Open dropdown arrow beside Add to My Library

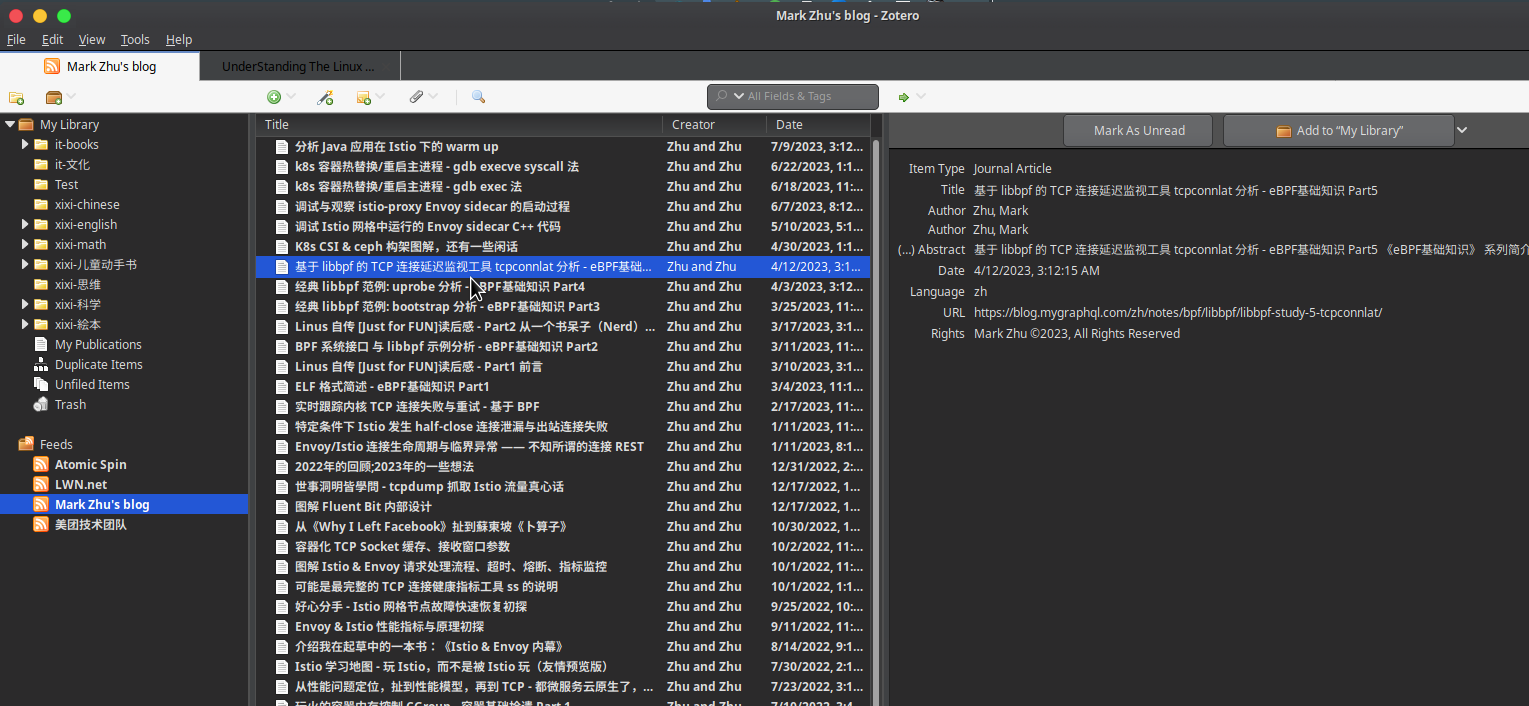(1462, 130)
